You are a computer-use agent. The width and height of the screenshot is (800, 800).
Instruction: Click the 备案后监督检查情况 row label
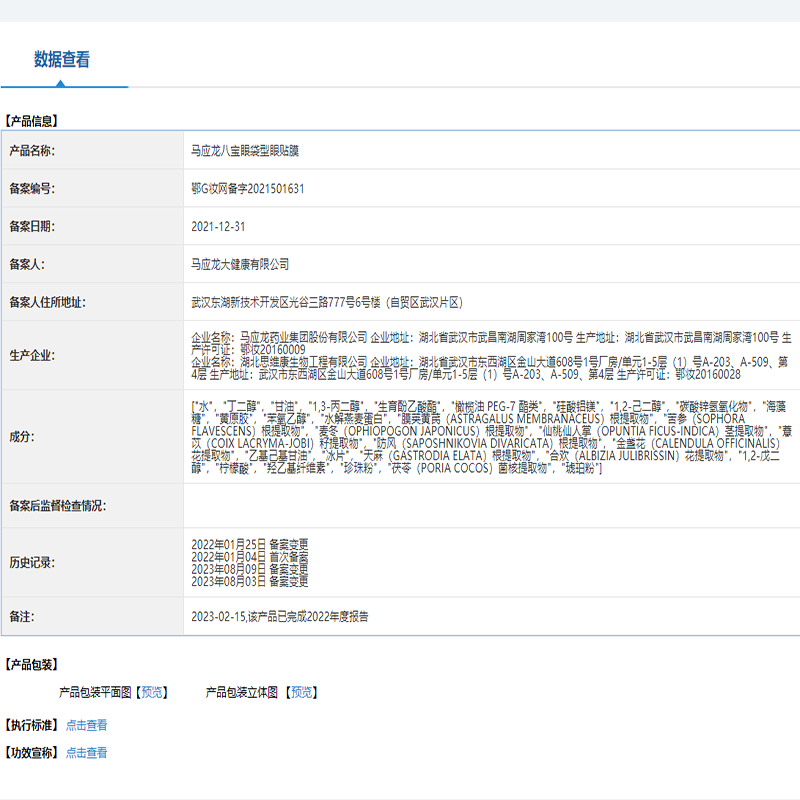(57, 506)
